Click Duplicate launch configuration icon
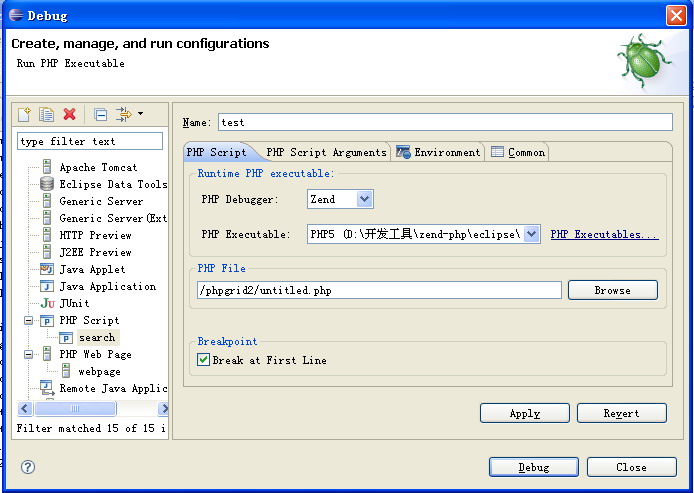The image size is (694, 493). coord(46,114)
